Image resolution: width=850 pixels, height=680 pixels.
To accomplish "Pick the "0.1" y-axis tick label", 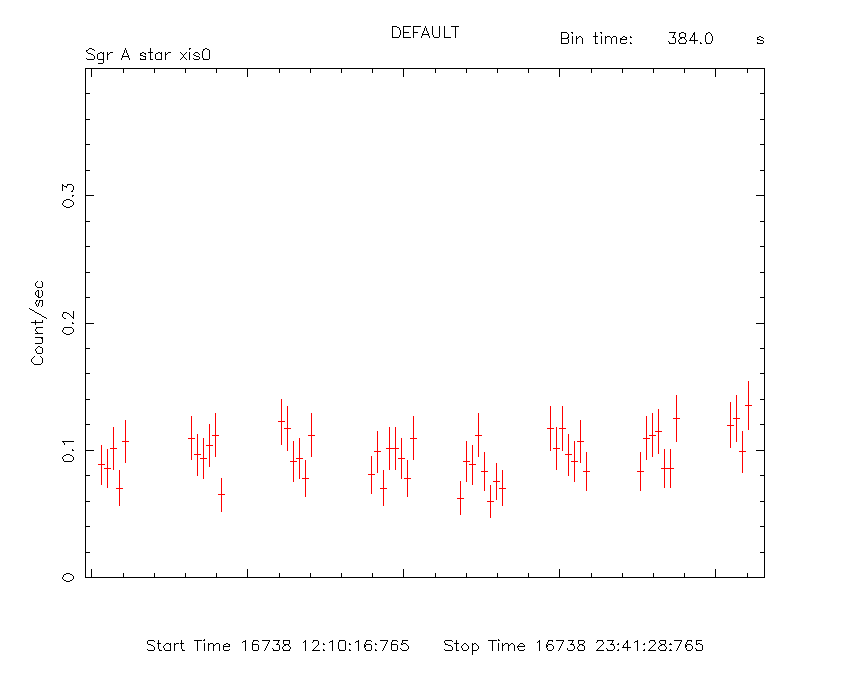I will (x=68, y=451).
